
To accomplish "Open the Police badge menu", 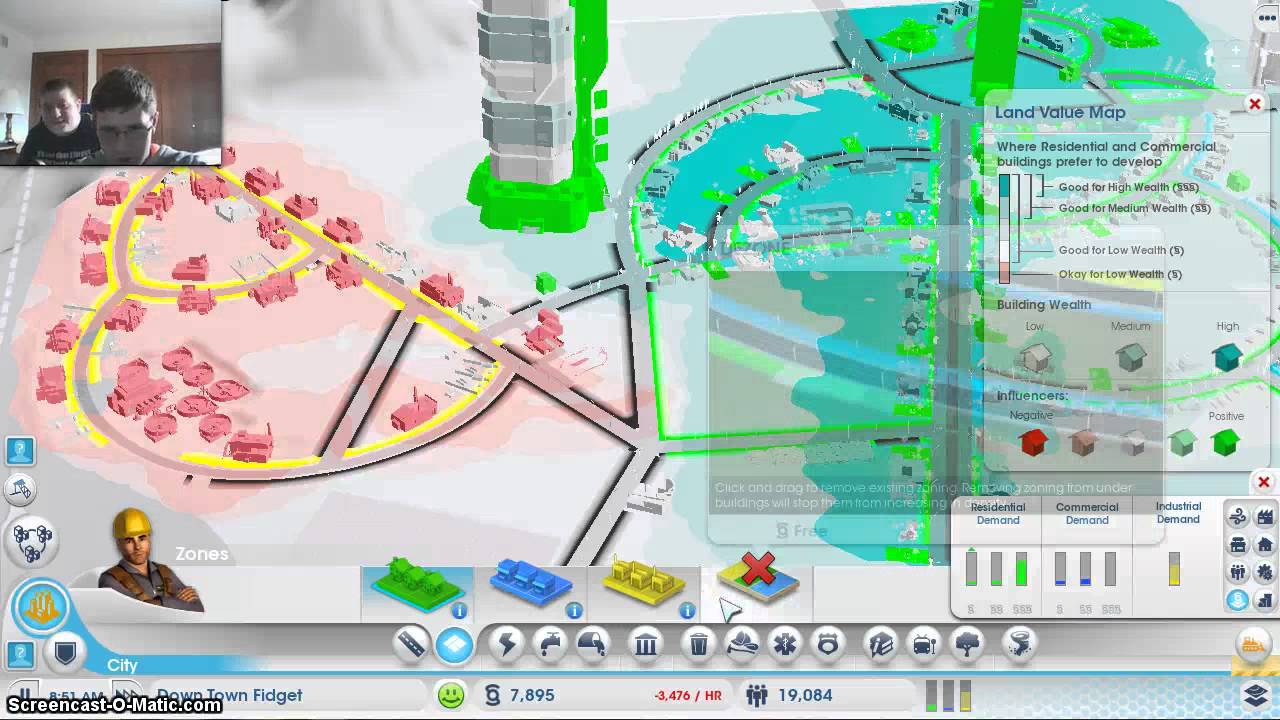I will [x=827, y=645].
